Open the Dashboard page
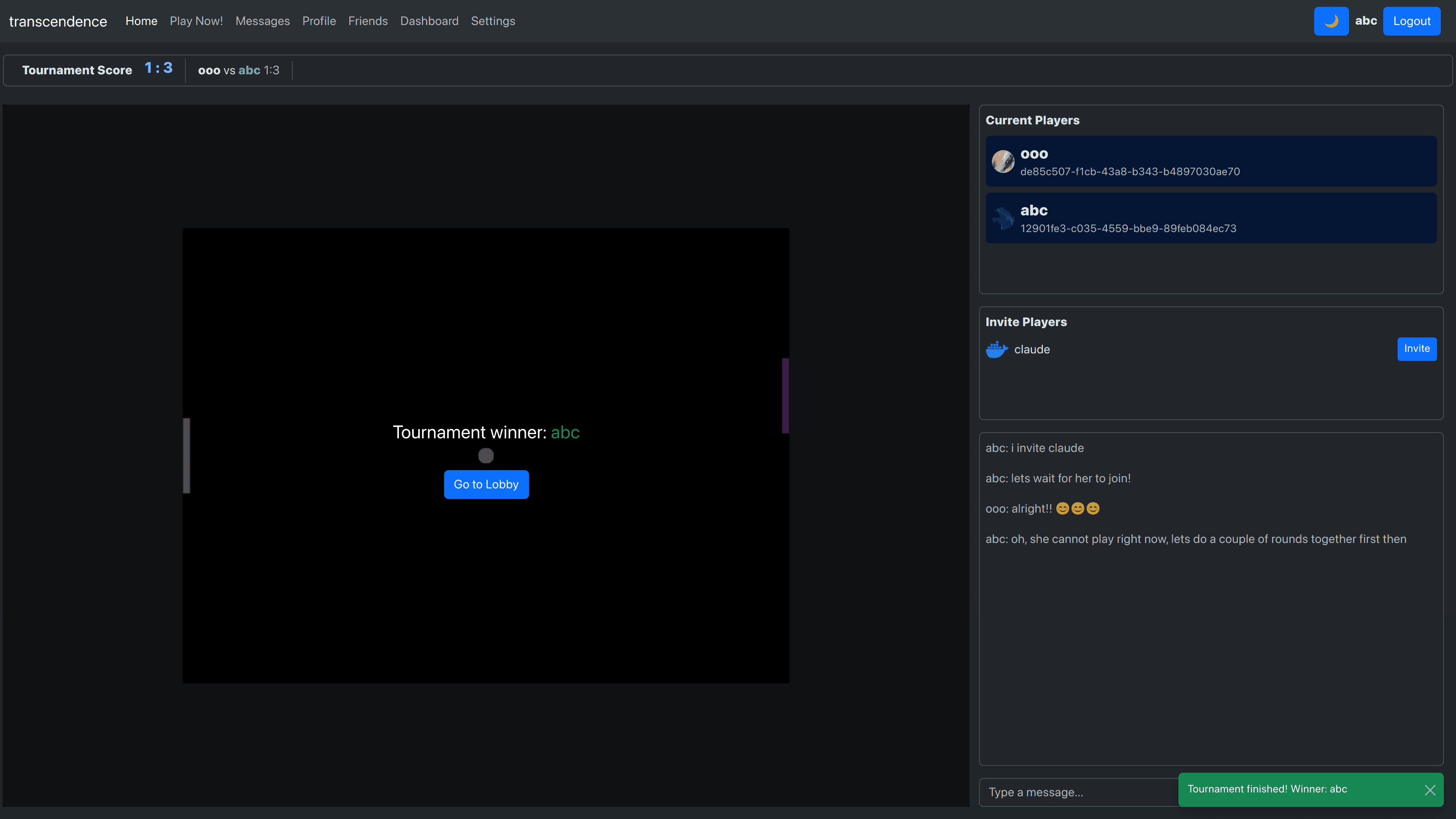Image resolution: width=1456 pixels, height=819 pixels. click(429, 21)
